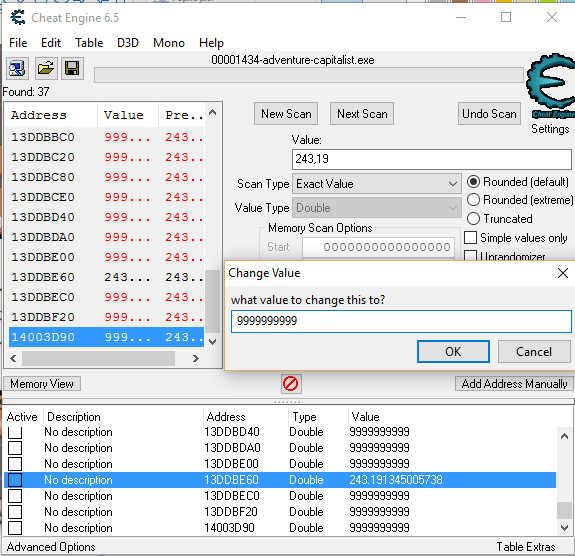The width and height of the screenshot is (575, 556).
Task: Click the red clear address list icon
Action: tap(291, 384)
